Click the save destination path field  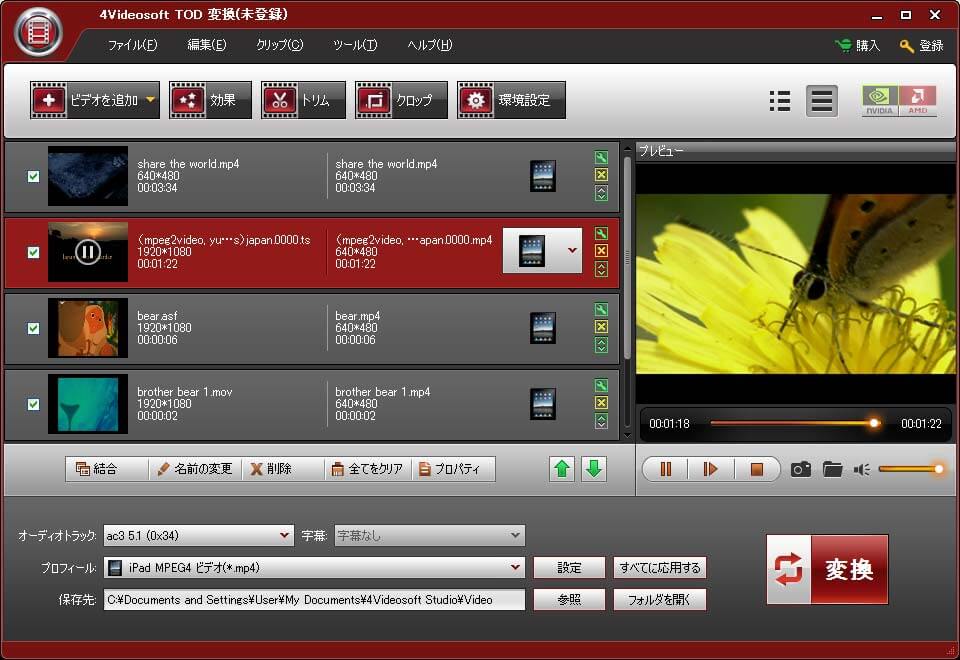click(314, 599)
